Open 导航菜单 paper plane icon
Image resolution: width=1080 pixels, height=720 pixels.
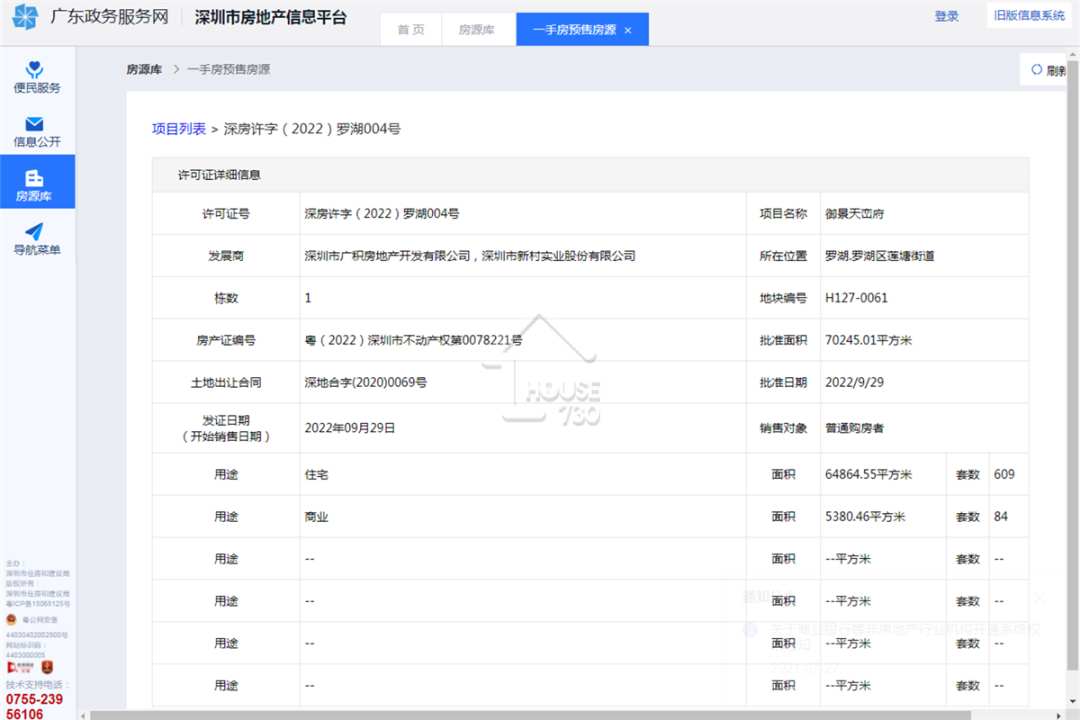34,232
